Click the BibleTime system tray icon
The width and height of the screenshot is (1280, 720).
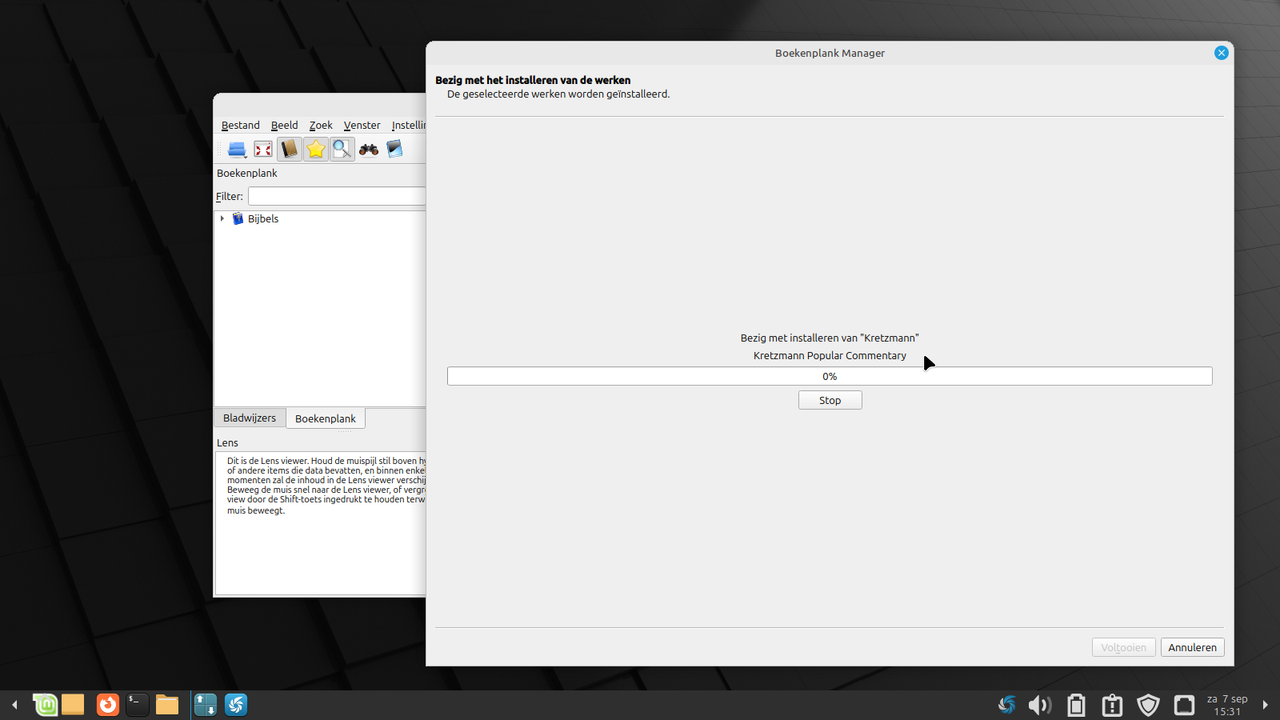click(x=1007, y=705)
